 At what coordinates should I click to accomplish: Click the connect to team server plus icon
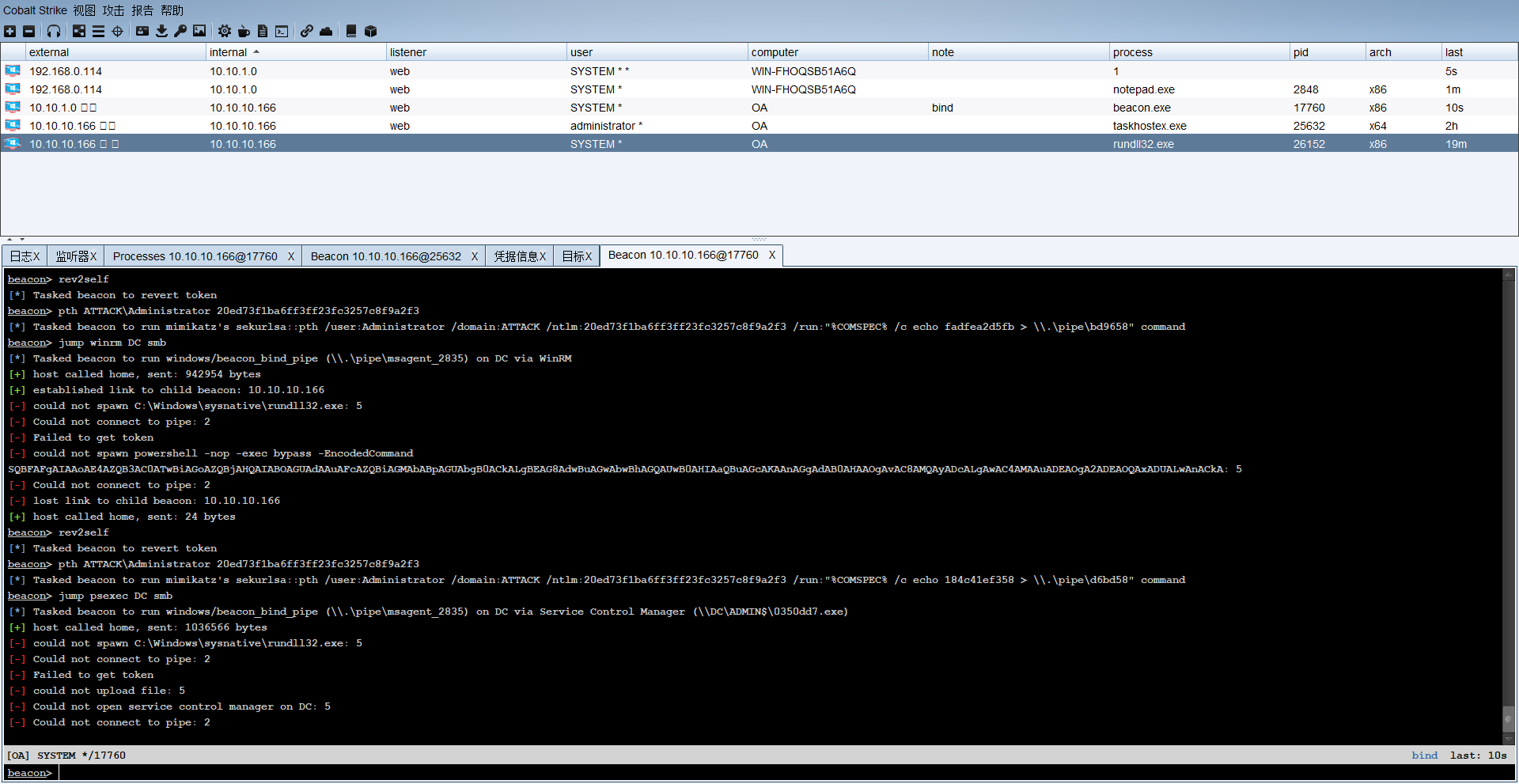(9, 31)
